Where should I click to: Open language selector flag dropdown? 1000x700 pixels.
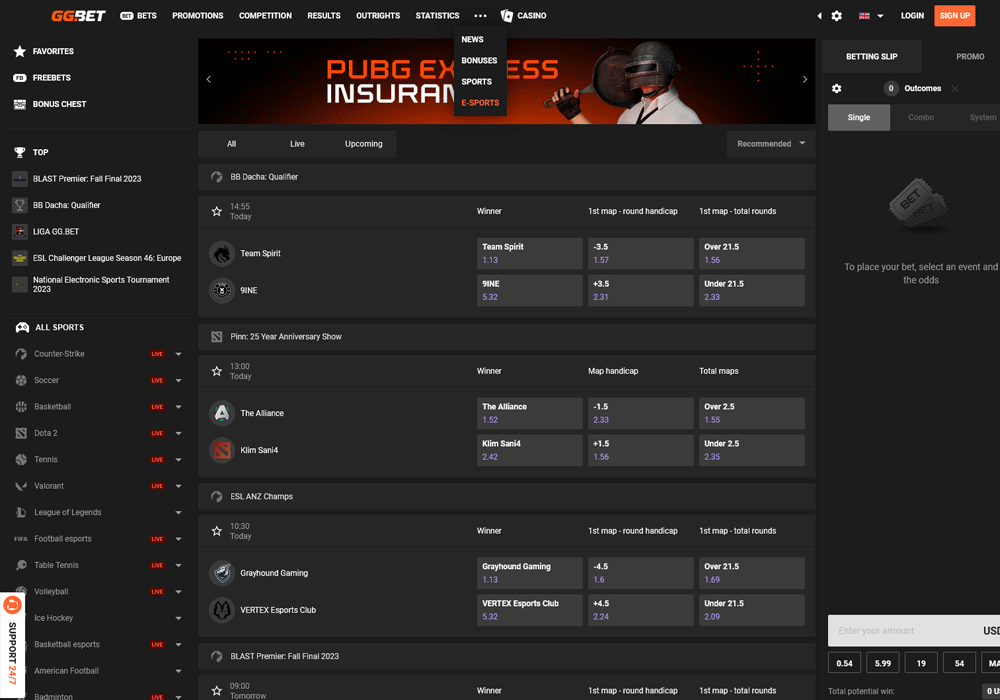pyautogui.click(x=871, y=16)
